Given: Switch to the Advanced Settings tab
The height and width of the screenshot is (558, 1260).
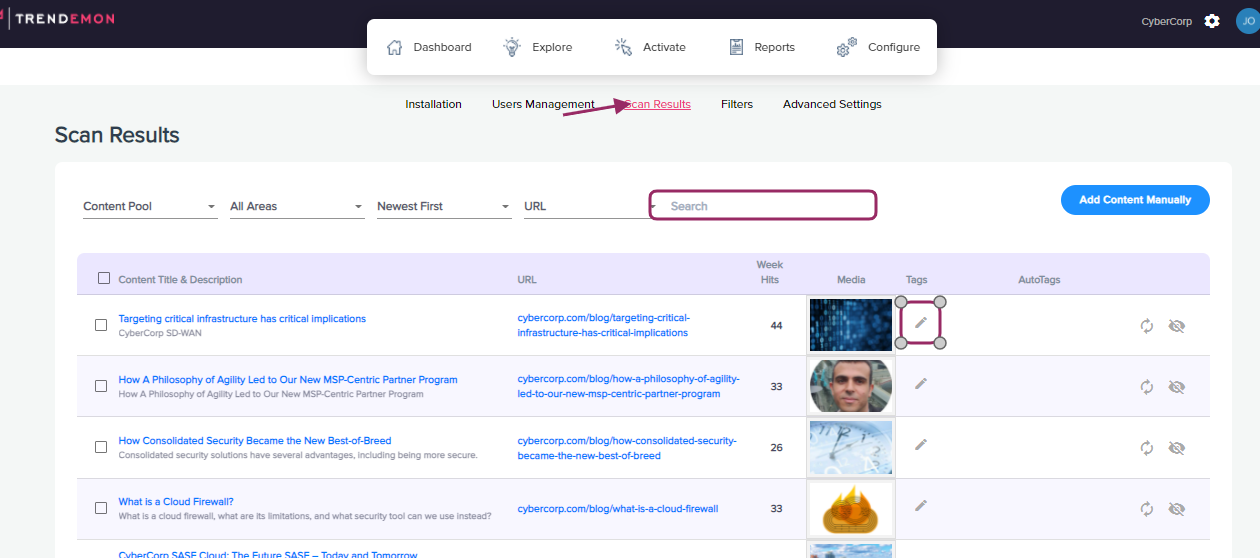Looking at the screenshot, I should [x=832, y=104].
